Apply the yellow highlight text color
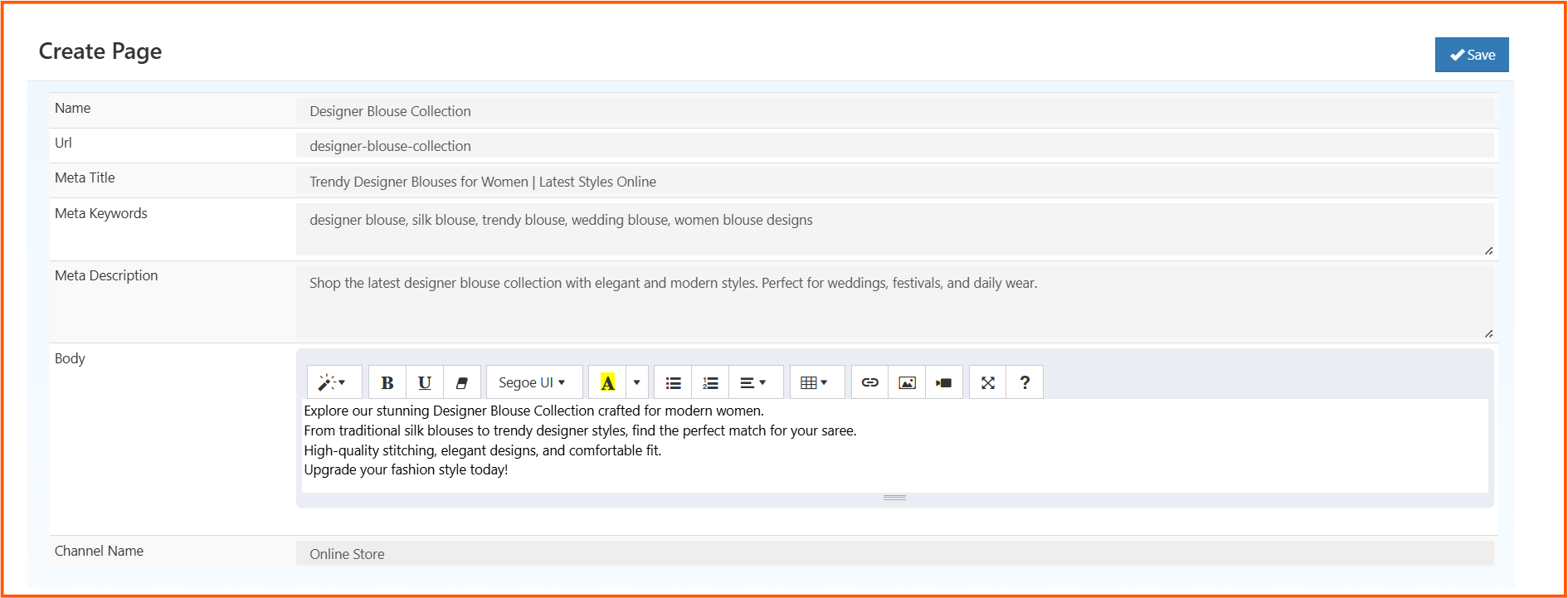 coord(607,382)
